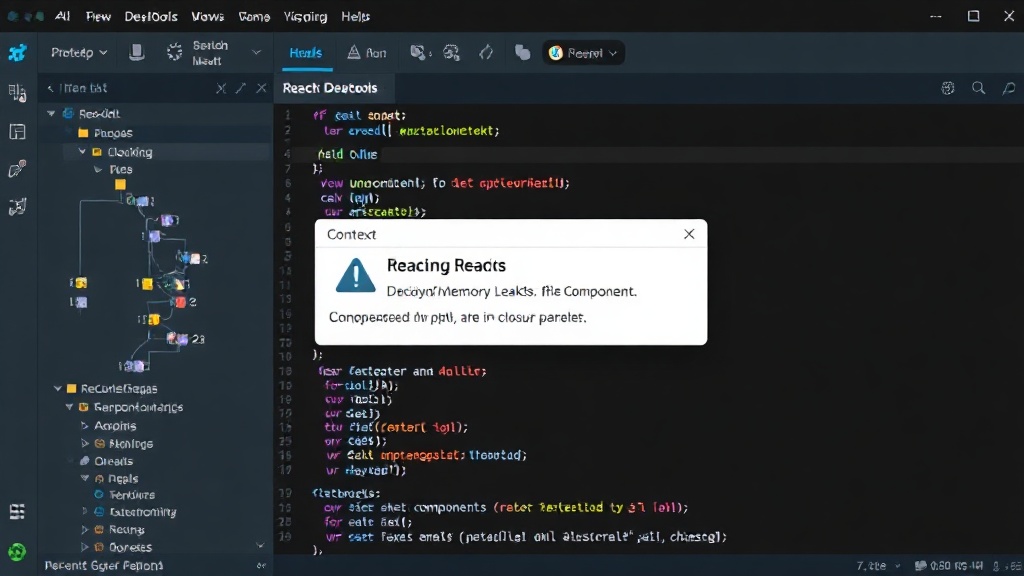Open the explorer sidebar icon
1024x576 pixels.
pyautogui.click(x=18, y=93)
